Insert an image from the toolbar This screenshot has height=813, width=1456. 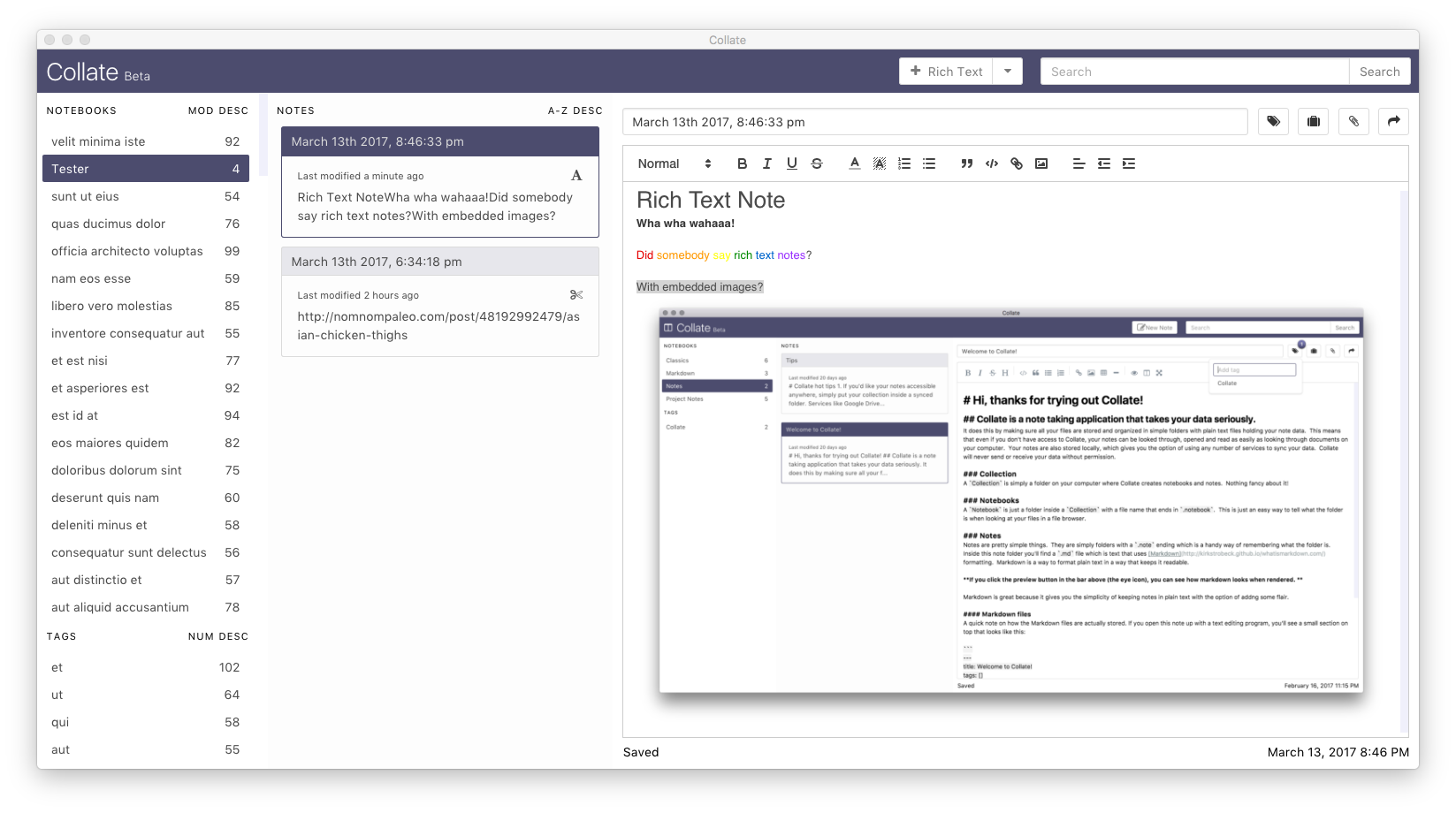click(1041, 163)
